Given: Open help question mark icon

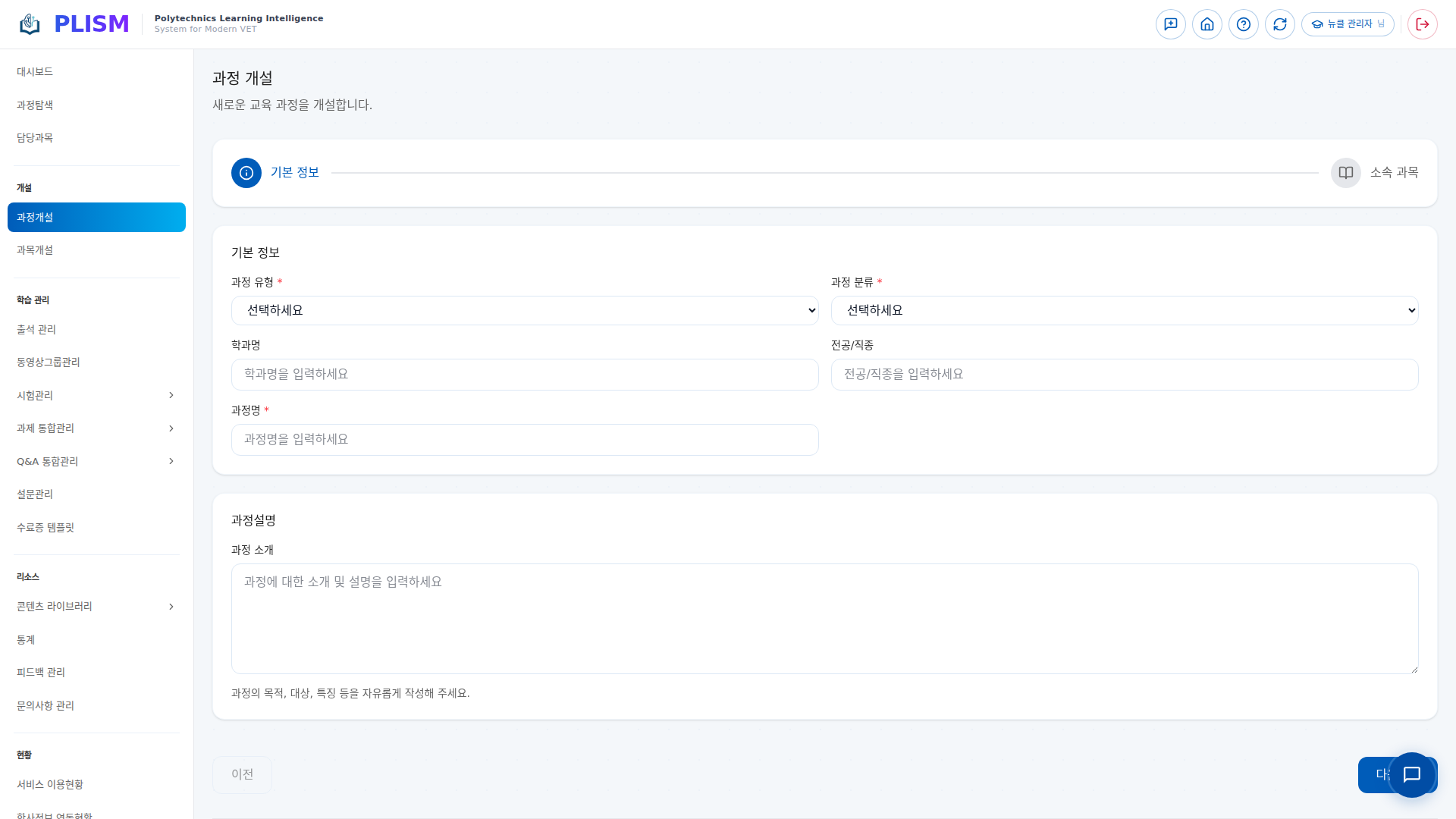Looking at the screenshot, I should [x=1243, y=24].
